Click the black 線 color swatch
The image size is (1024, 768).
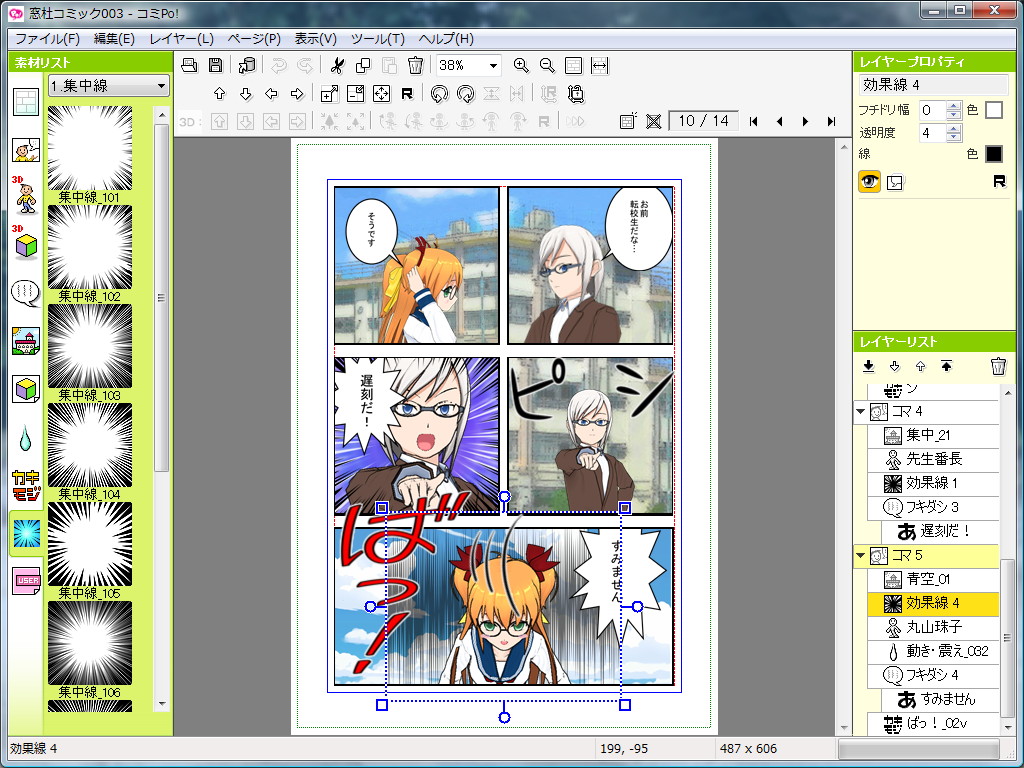click(993, 153)
